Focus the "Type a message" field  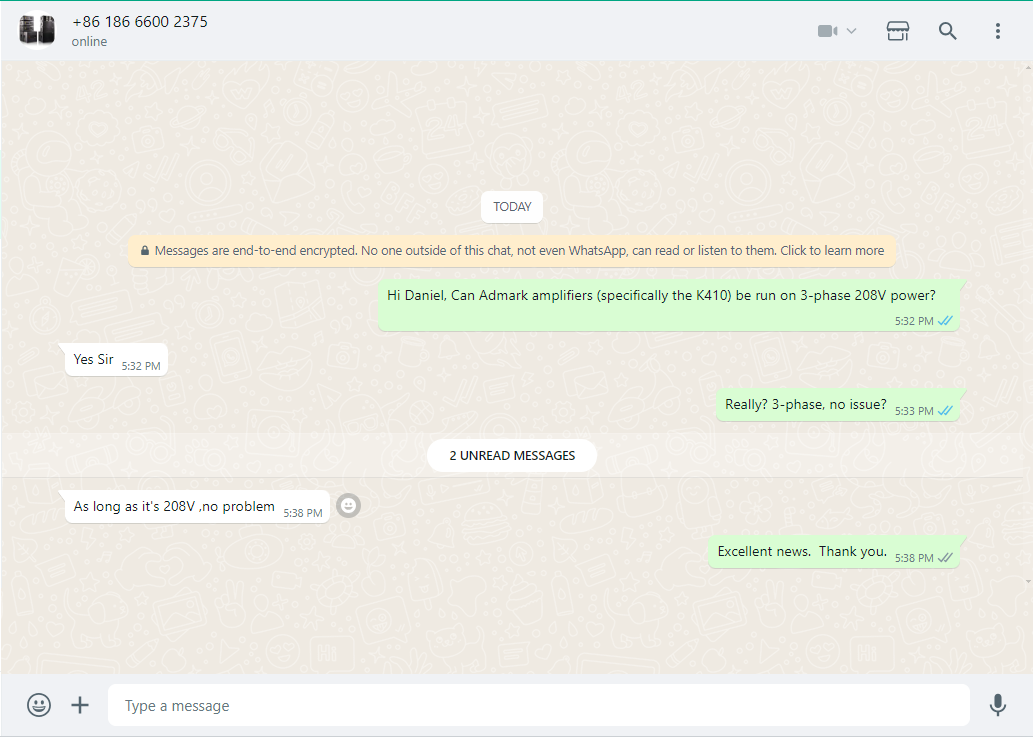[x=538, y=706]
